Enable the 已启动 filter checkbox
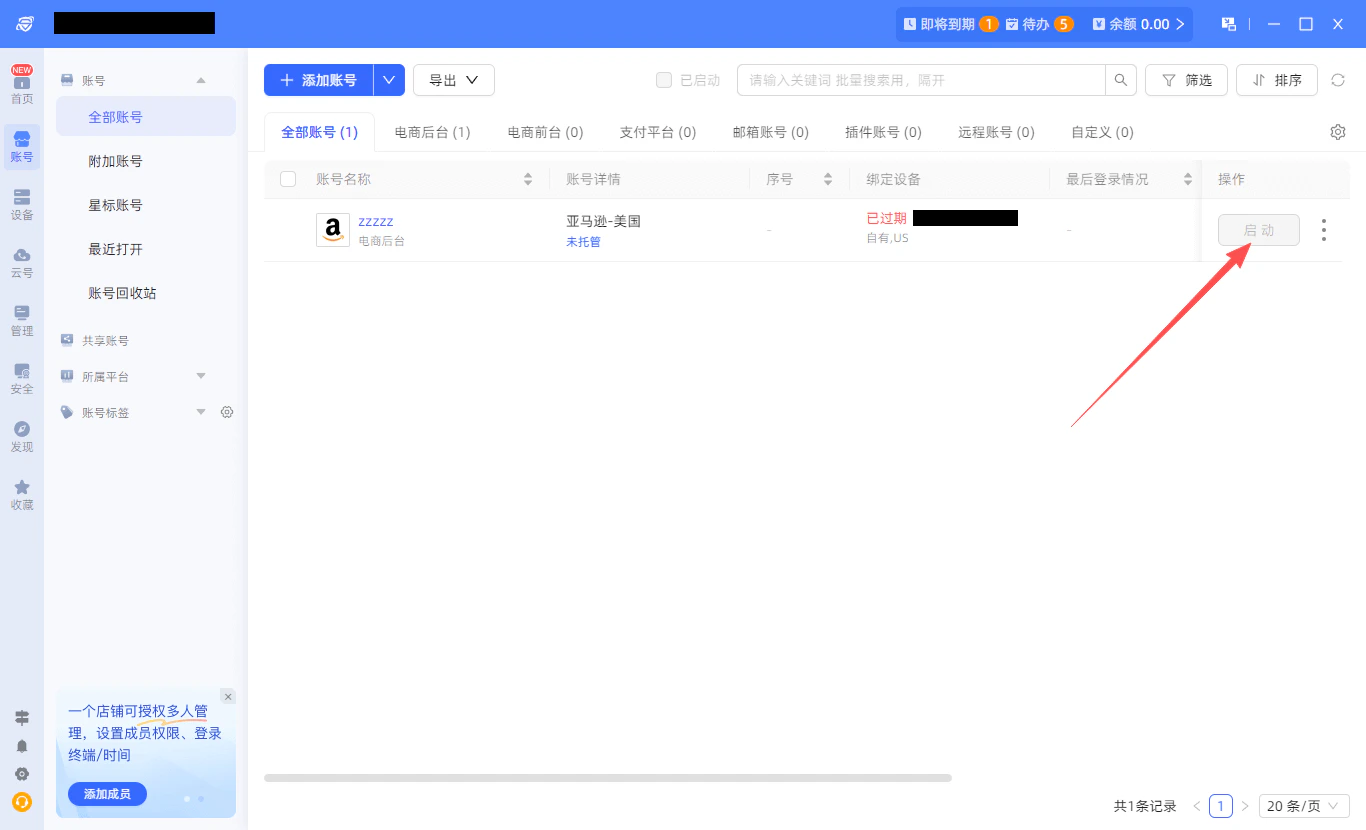The width and height of the screenshot is (1366, 830). pyautogui.click(x=664, y=79)
